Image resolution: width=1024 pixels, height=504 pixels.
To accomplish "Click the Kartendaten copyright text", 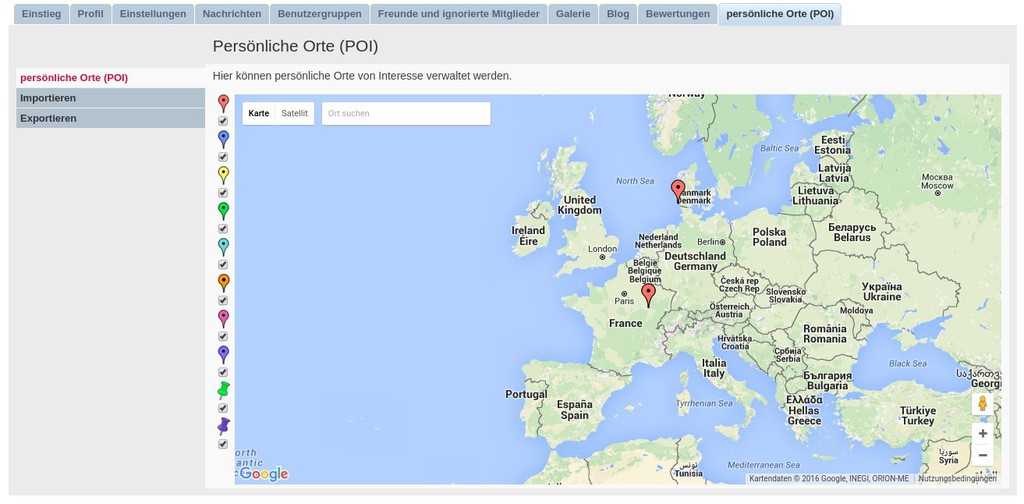I will pos(829,479).
